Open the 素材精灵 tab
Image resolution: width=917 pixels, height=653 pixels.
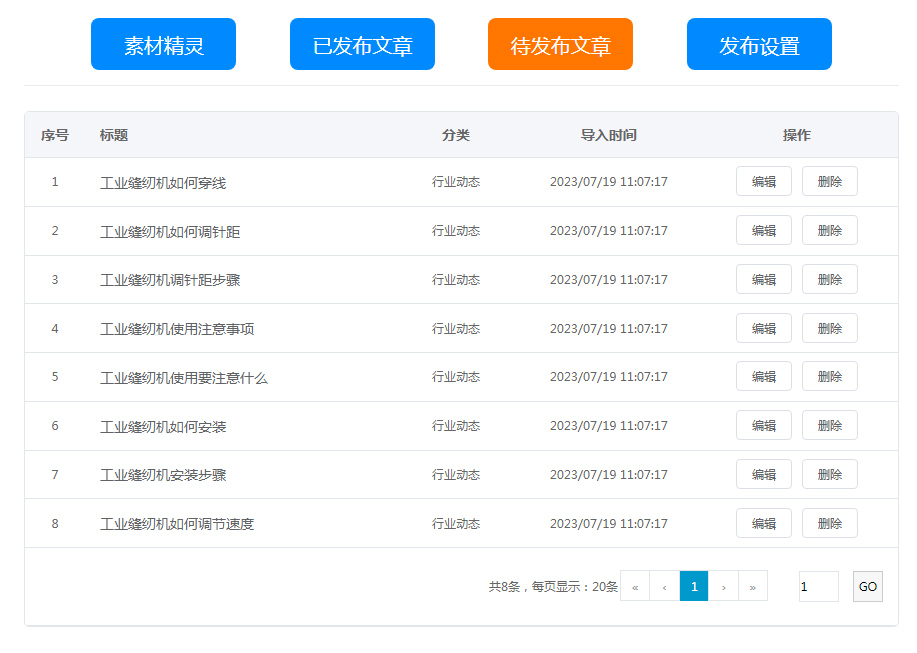(163, 45)
